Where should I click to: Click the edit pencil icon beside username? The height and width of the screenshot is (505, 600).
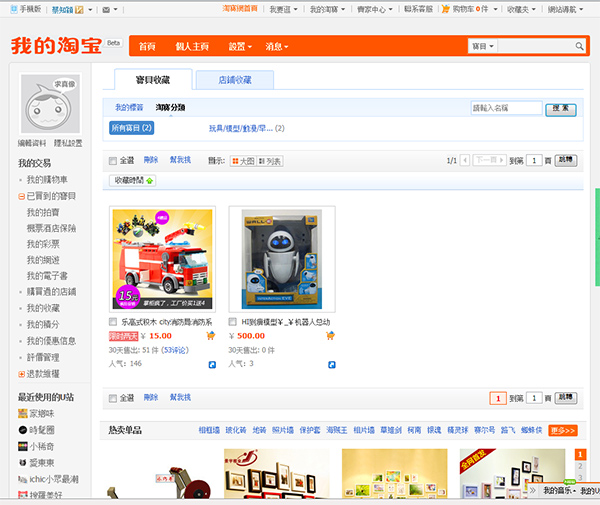click(x=79, y=10)
